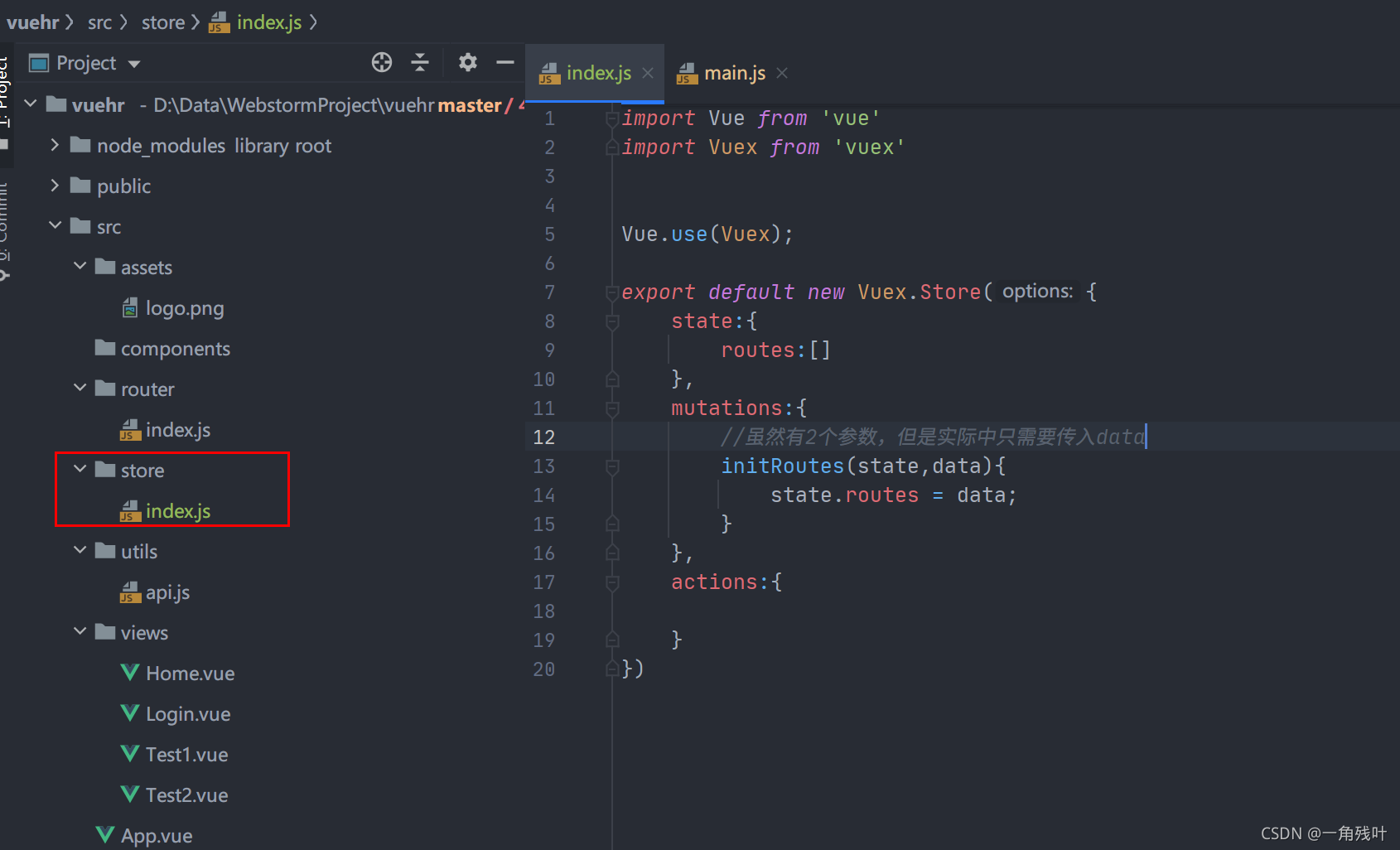The height and width of the screenshot is (850, 1400).
Task: Fold the actions block at line 17
Action: [612, 582]
